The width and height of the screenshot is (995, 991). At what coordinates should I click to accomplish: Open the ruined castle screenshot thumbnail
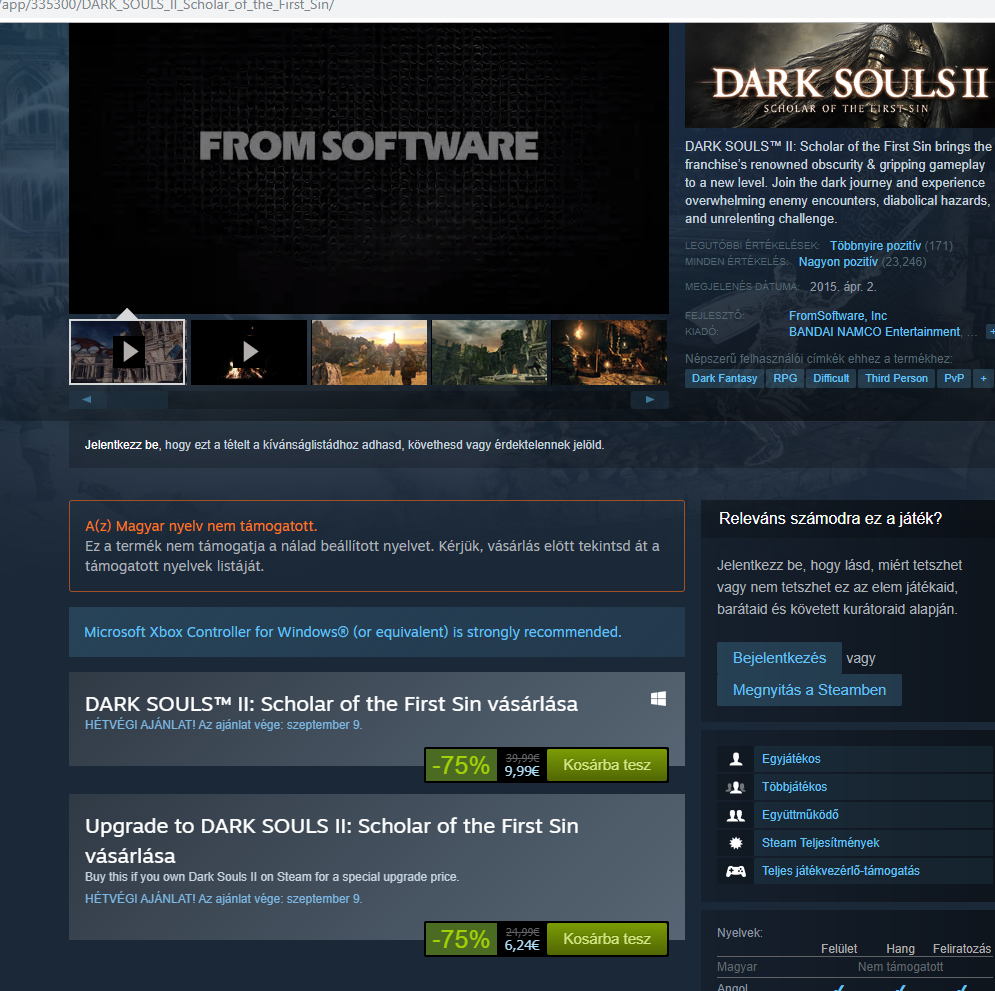click(x=489, y=352)
